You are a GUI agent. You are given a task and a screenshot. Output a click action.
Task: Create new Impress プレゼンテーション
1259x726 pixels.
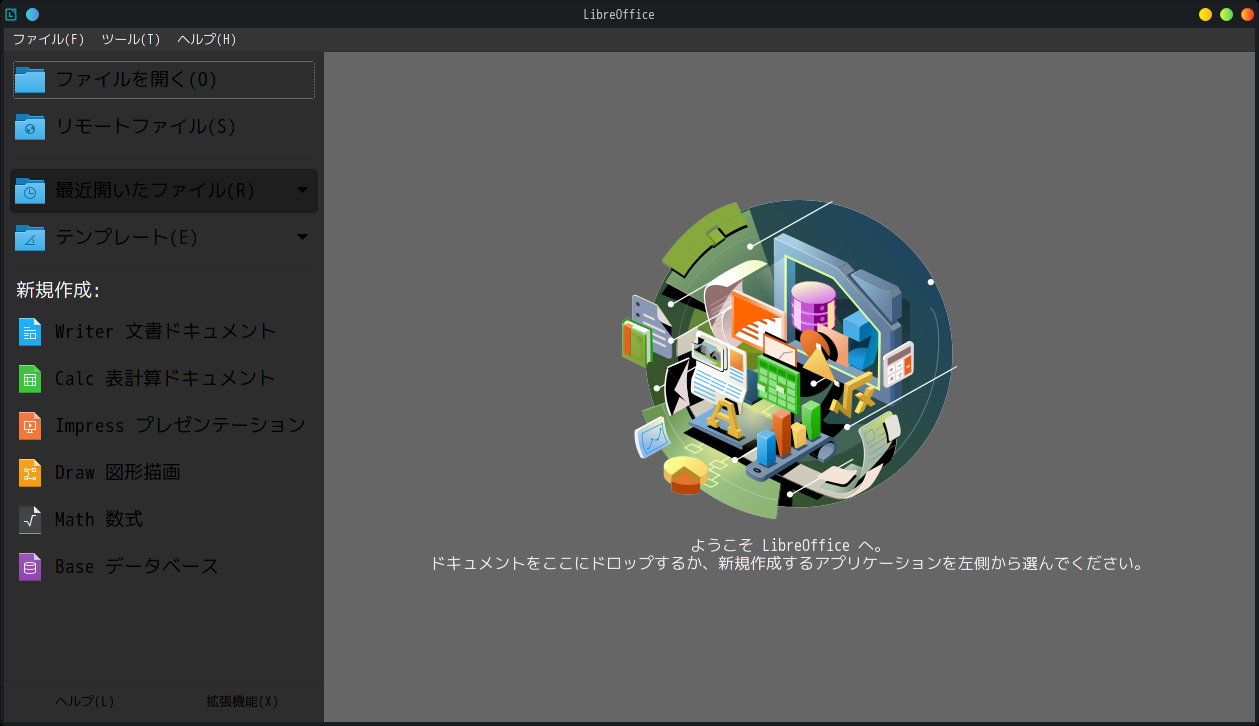tap(164, 425)
